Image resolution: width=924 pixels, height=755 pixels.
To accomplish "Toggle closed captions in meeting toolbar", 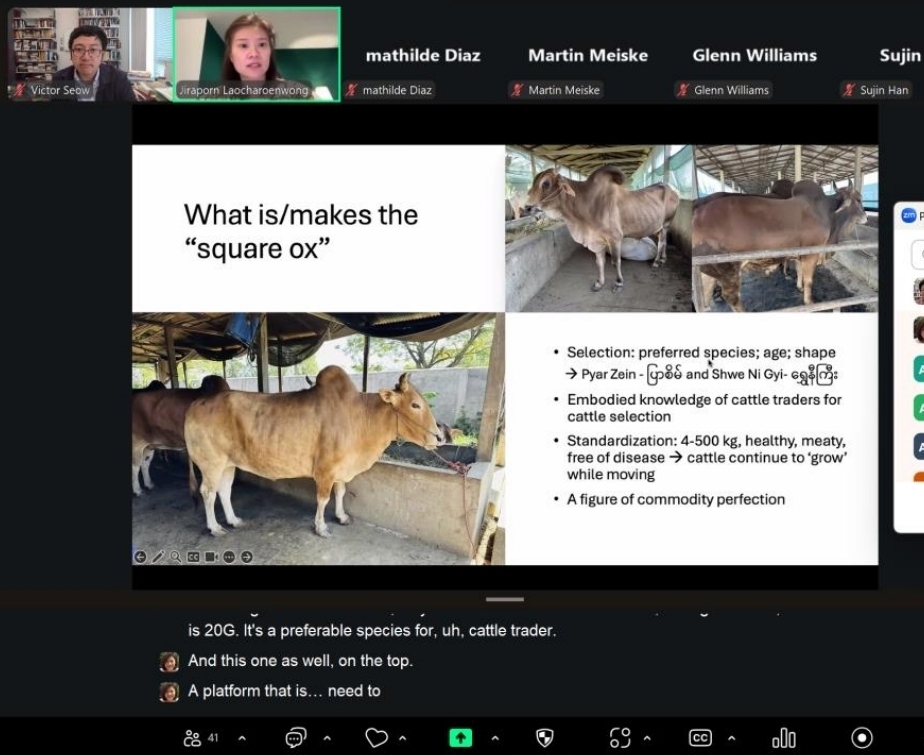I will tap(700, 738).
